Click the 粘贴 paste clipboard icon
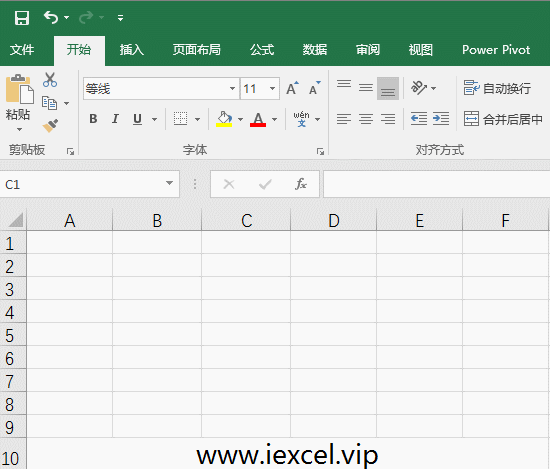Screen dimensions: 550x469 pos(19,89)
